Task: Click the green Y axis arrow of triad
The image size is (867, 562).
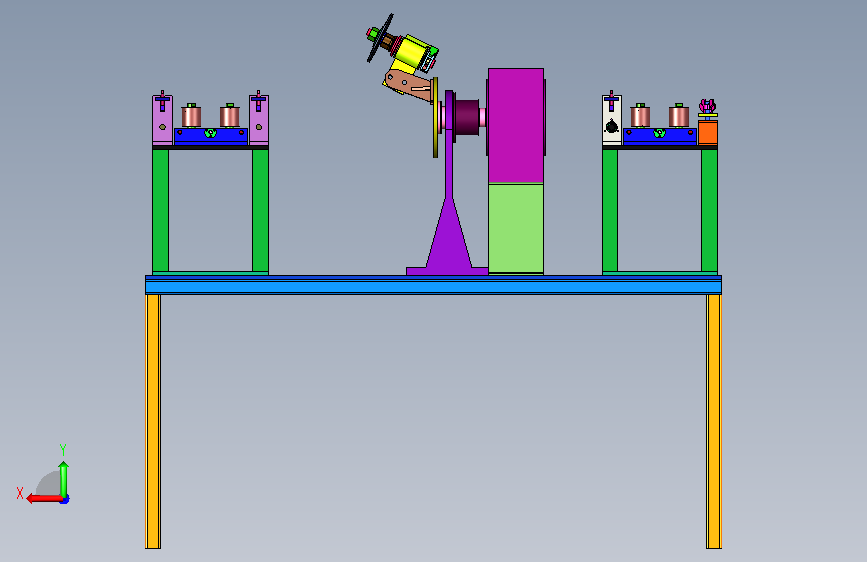Action: [64, 479]
